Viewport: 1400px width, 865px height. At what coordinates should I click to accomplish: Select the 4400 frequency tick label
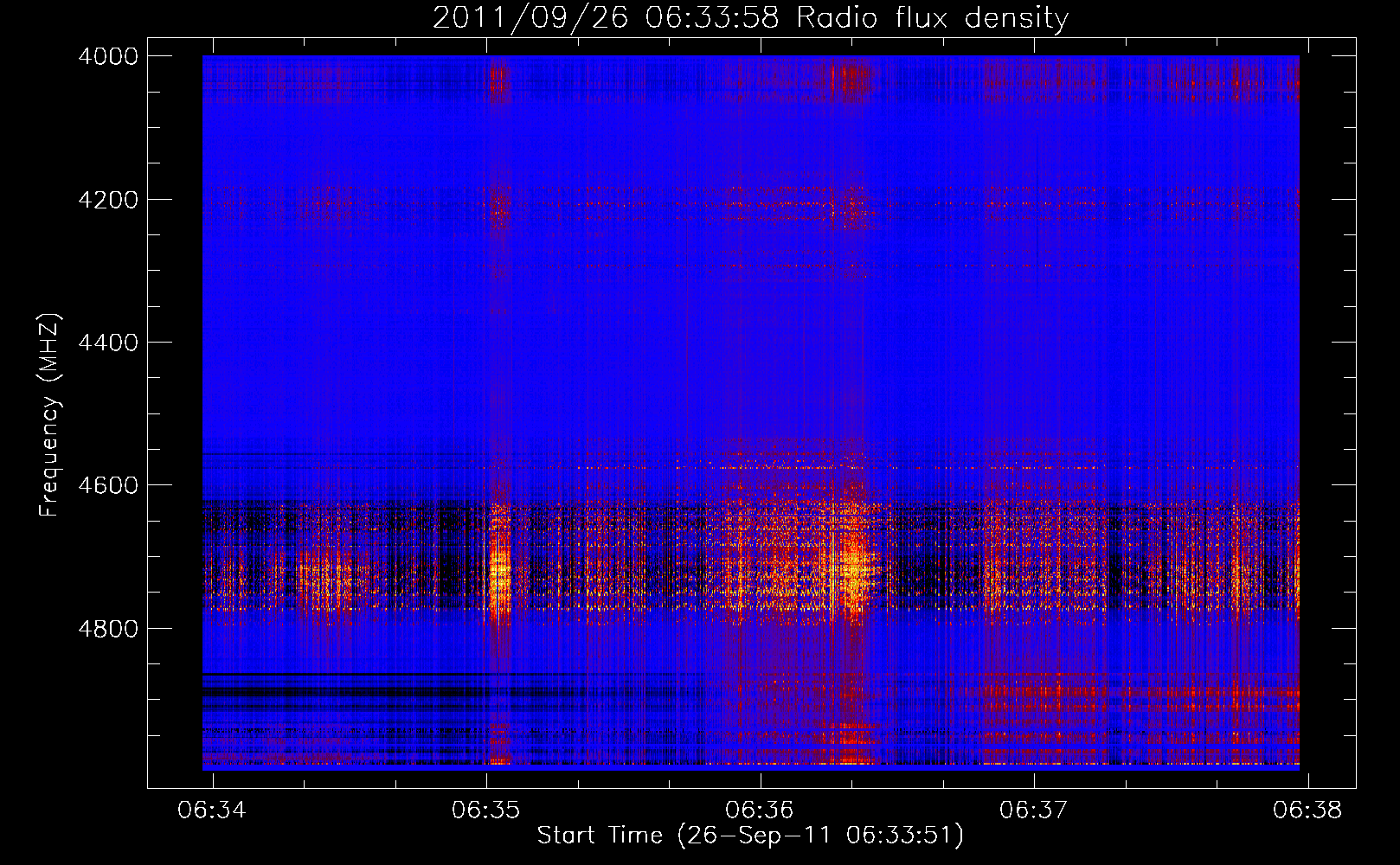(108, 343)
